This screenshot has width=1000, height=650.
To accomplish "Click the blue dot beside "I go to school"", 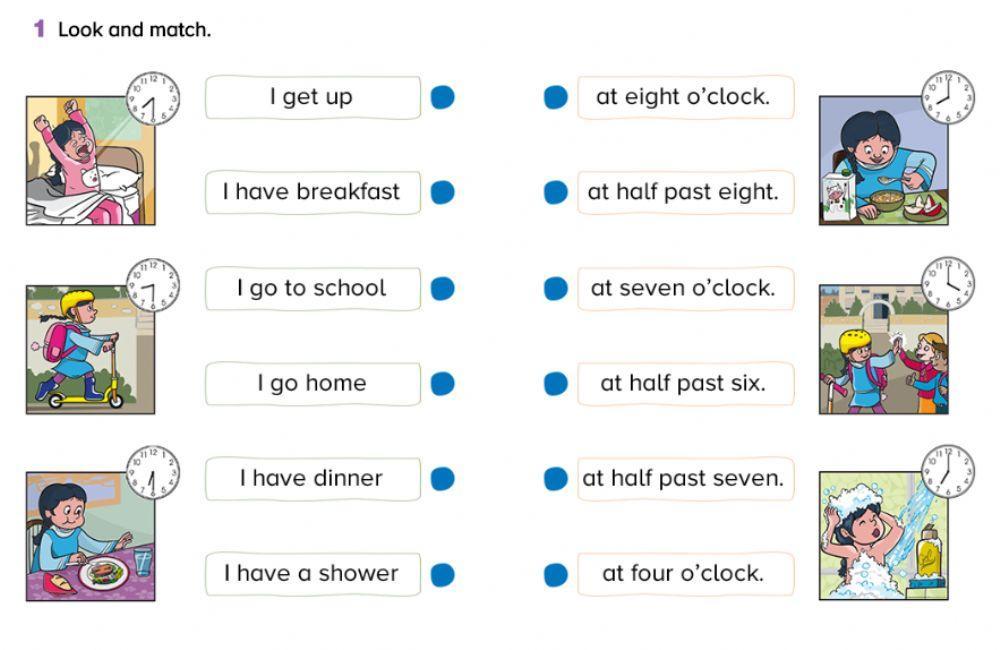I will click(442, 288).
